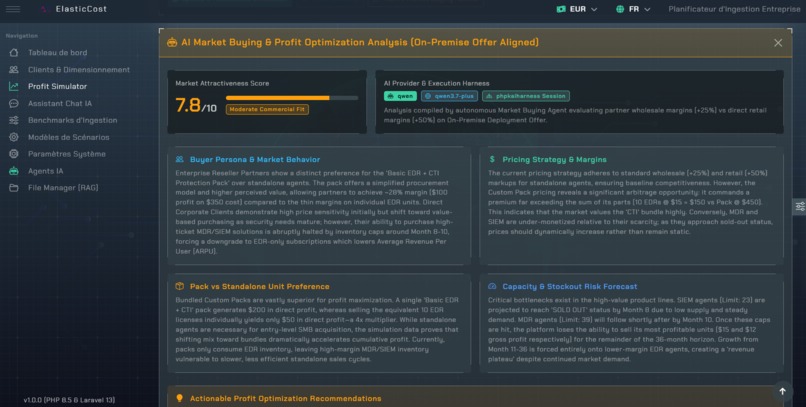Click the v1.0.0 version footer text

(69, 400)
